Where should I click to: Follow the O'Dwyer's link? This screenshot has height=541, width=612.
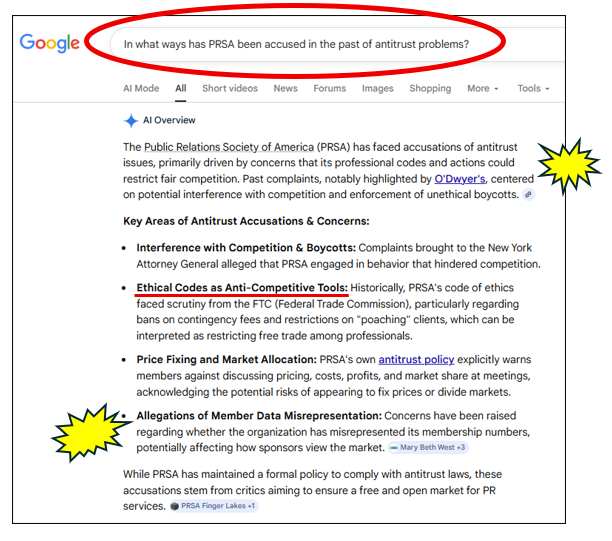click(462, 179)
